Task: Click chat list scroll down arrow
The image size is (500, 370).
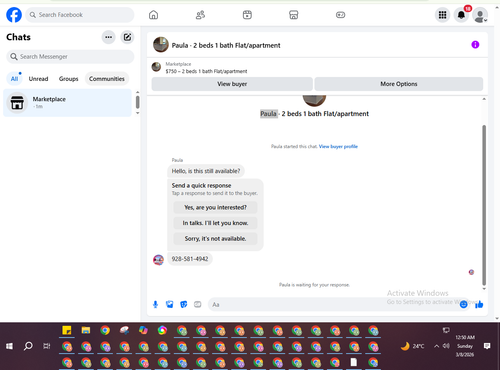Action: (138, 113)
